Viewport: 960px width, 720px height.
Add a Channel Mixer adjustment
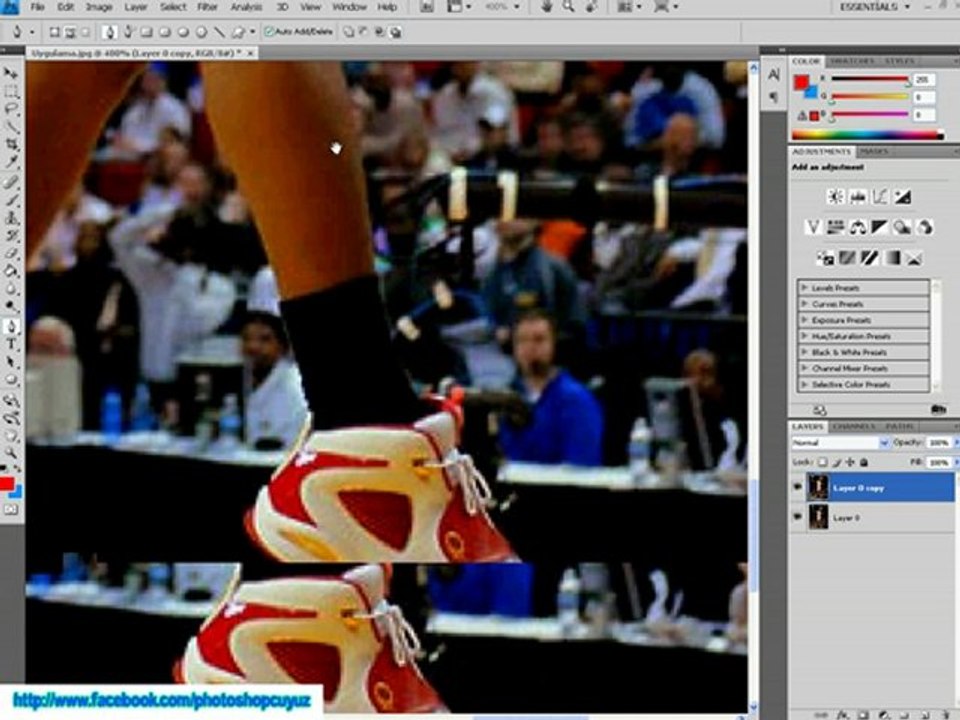point(924,228)
